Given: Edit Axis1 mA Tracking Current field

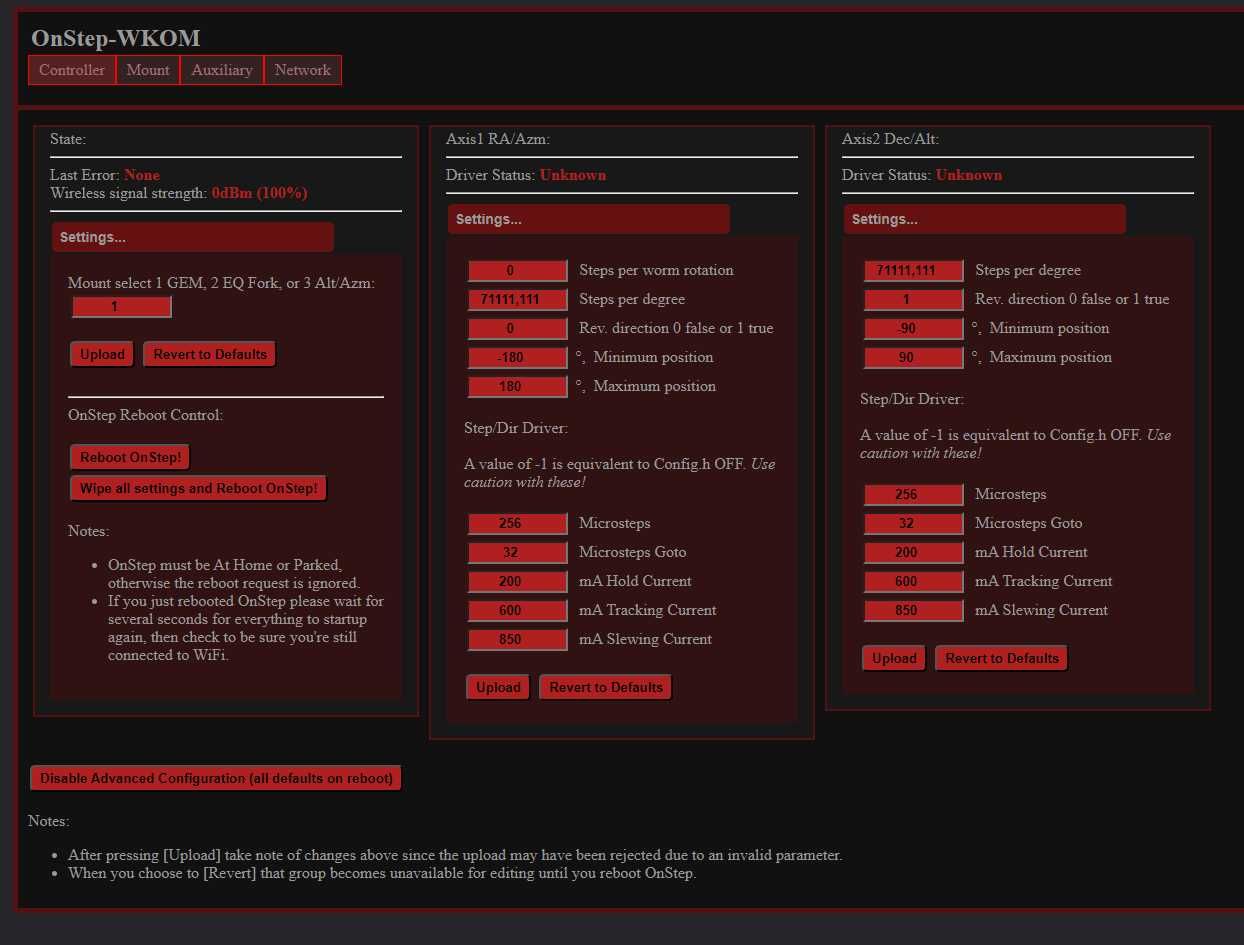Looking at the screenshot, I should click(518, 611).
